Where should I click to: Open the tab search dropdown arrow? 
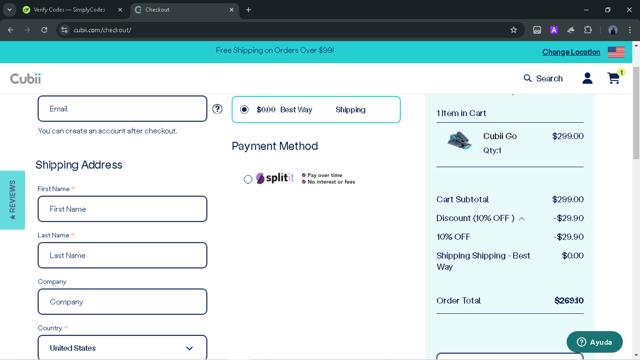tap(9, 10)
